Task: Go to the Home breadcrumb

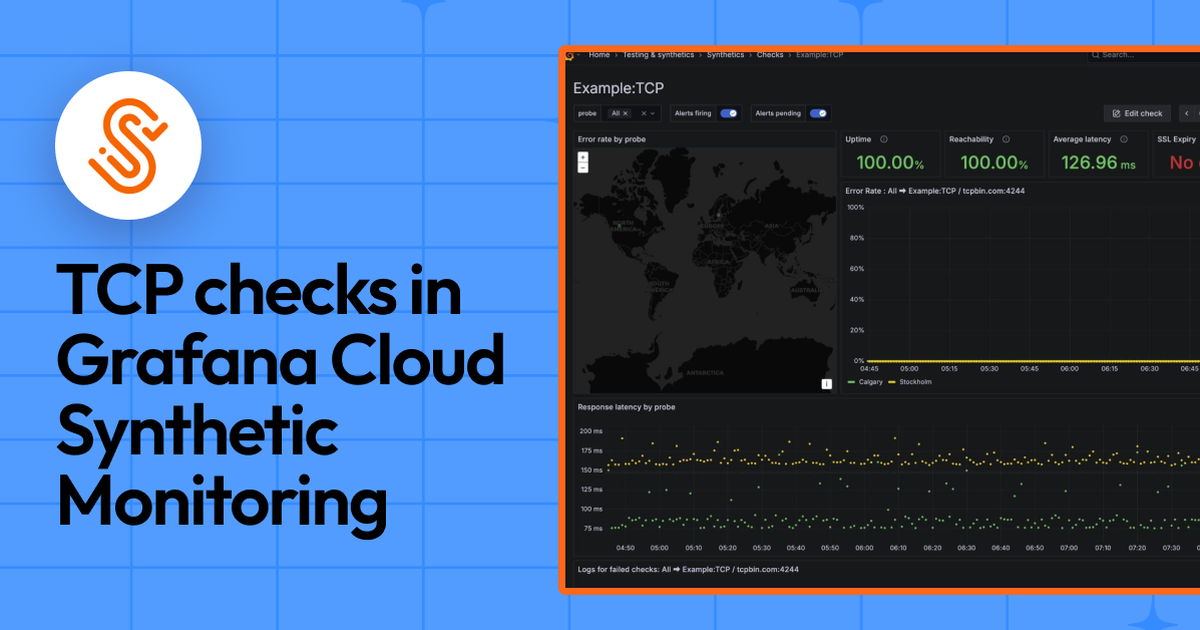Action: [599, 55]
